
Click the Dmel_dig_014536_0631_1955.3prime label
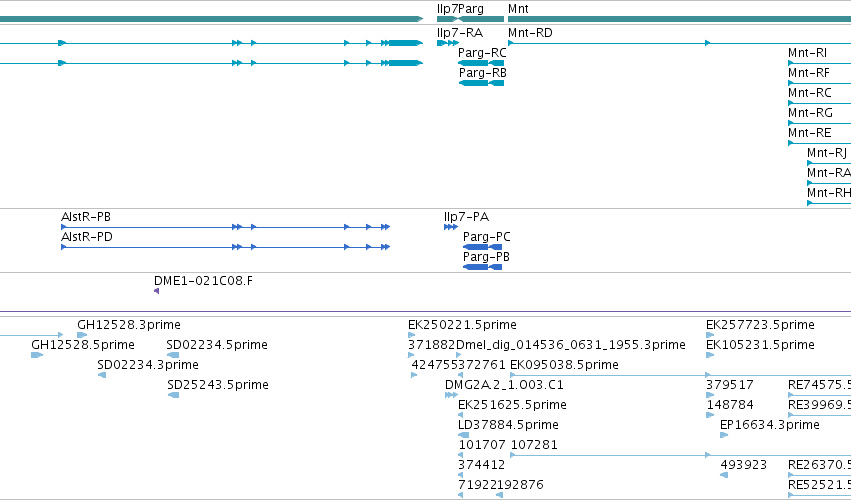571,345
